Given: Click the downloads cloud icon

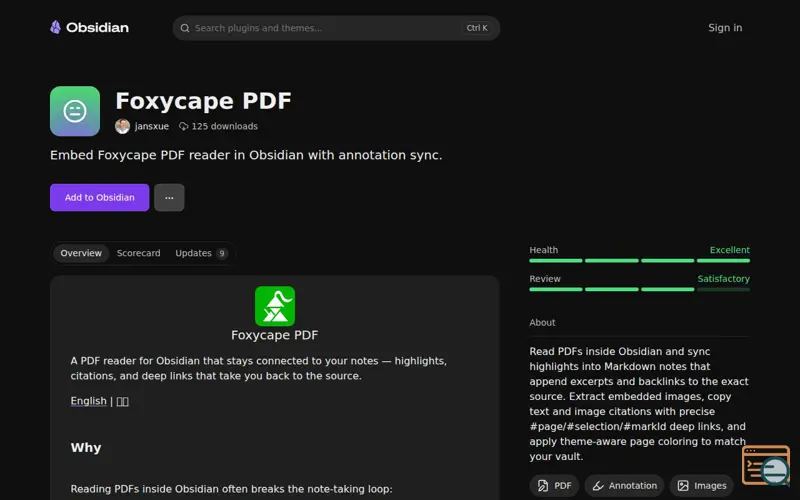Looking at the screenshot, I should [x=183, y=126].
